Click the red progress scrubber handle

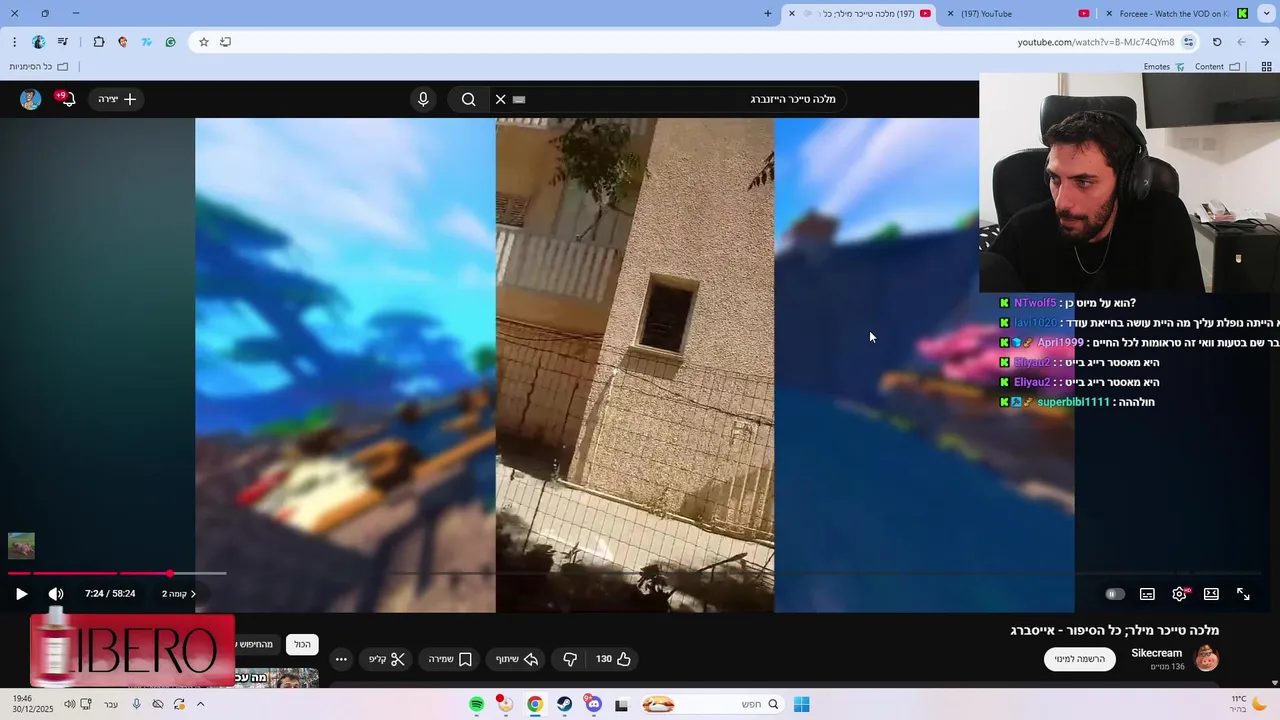click(x=170, y=573)
